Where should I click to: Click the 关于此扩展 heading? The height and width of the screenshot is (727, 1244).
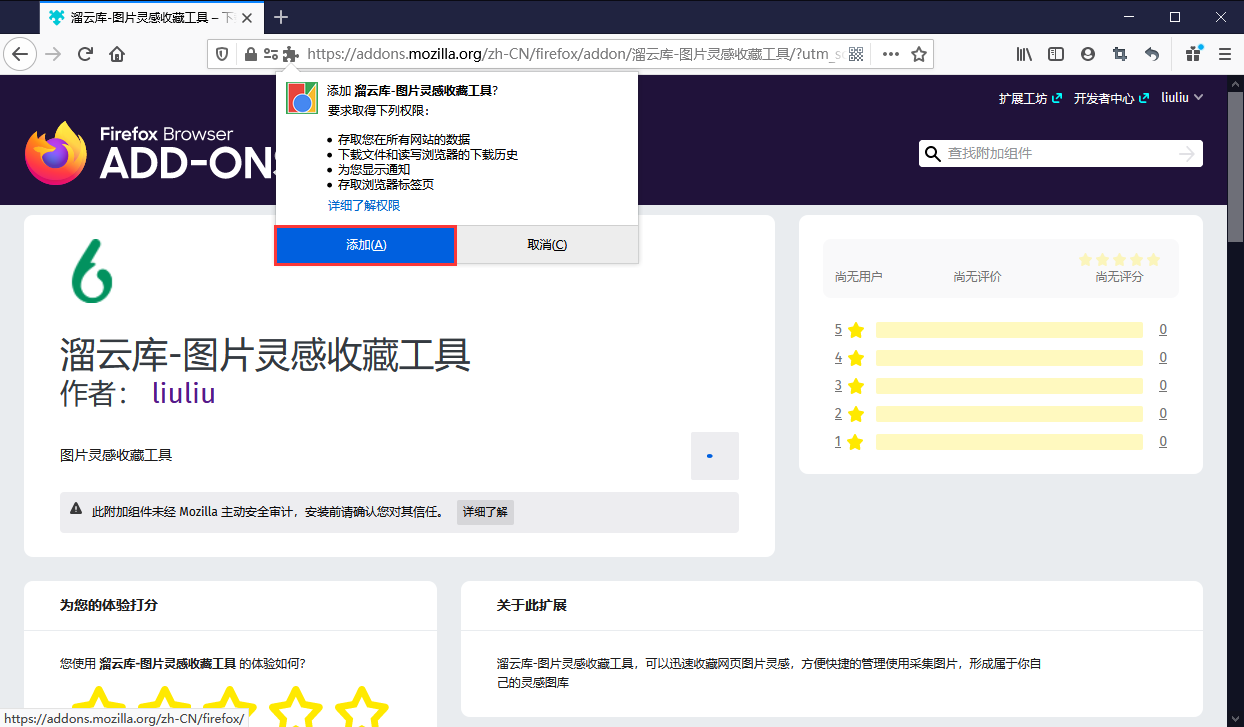coord(532,605)
